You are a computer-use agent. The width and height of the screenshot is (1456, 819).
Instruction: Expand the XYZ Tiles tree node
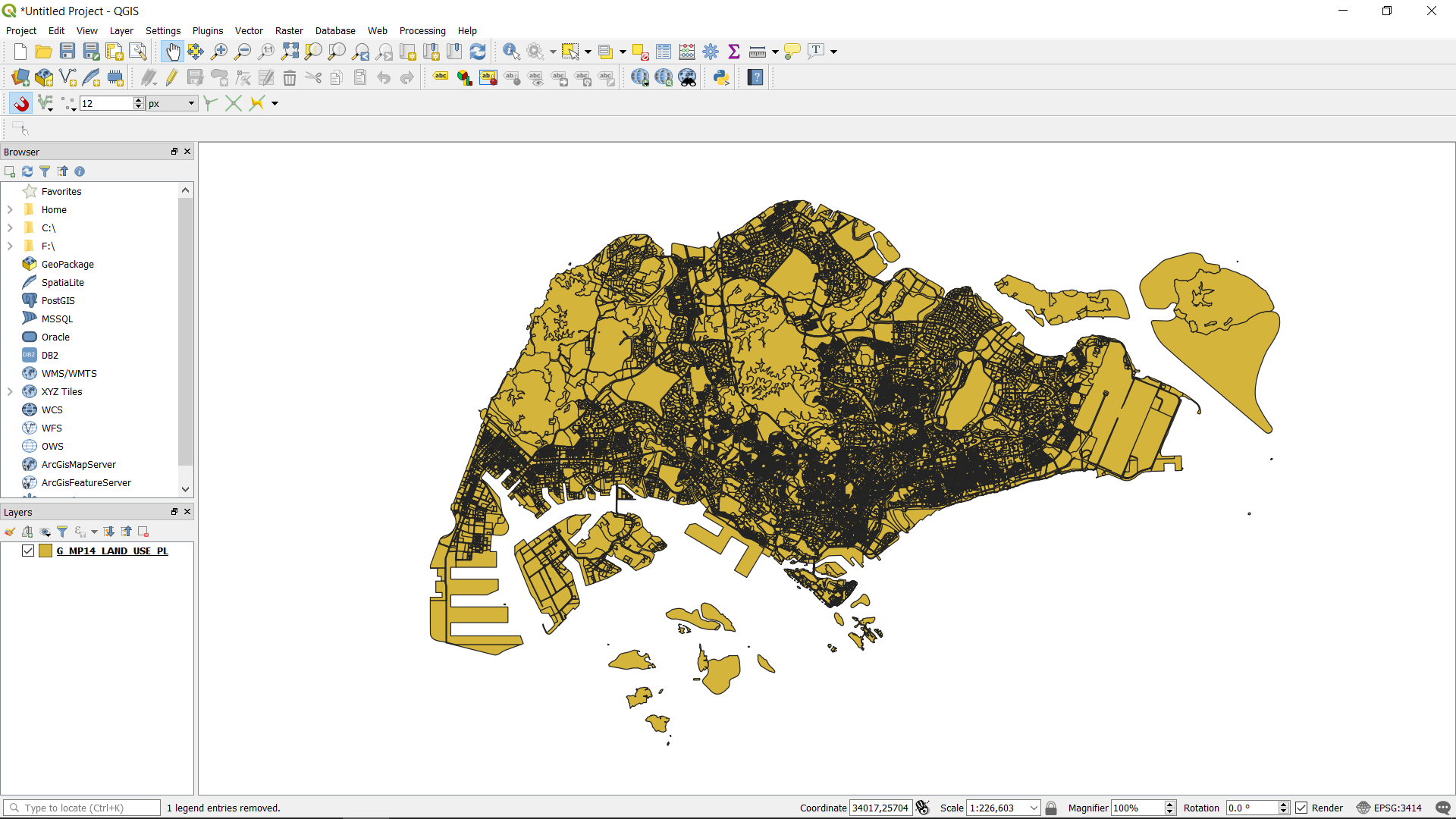click(x=10, y=391)
